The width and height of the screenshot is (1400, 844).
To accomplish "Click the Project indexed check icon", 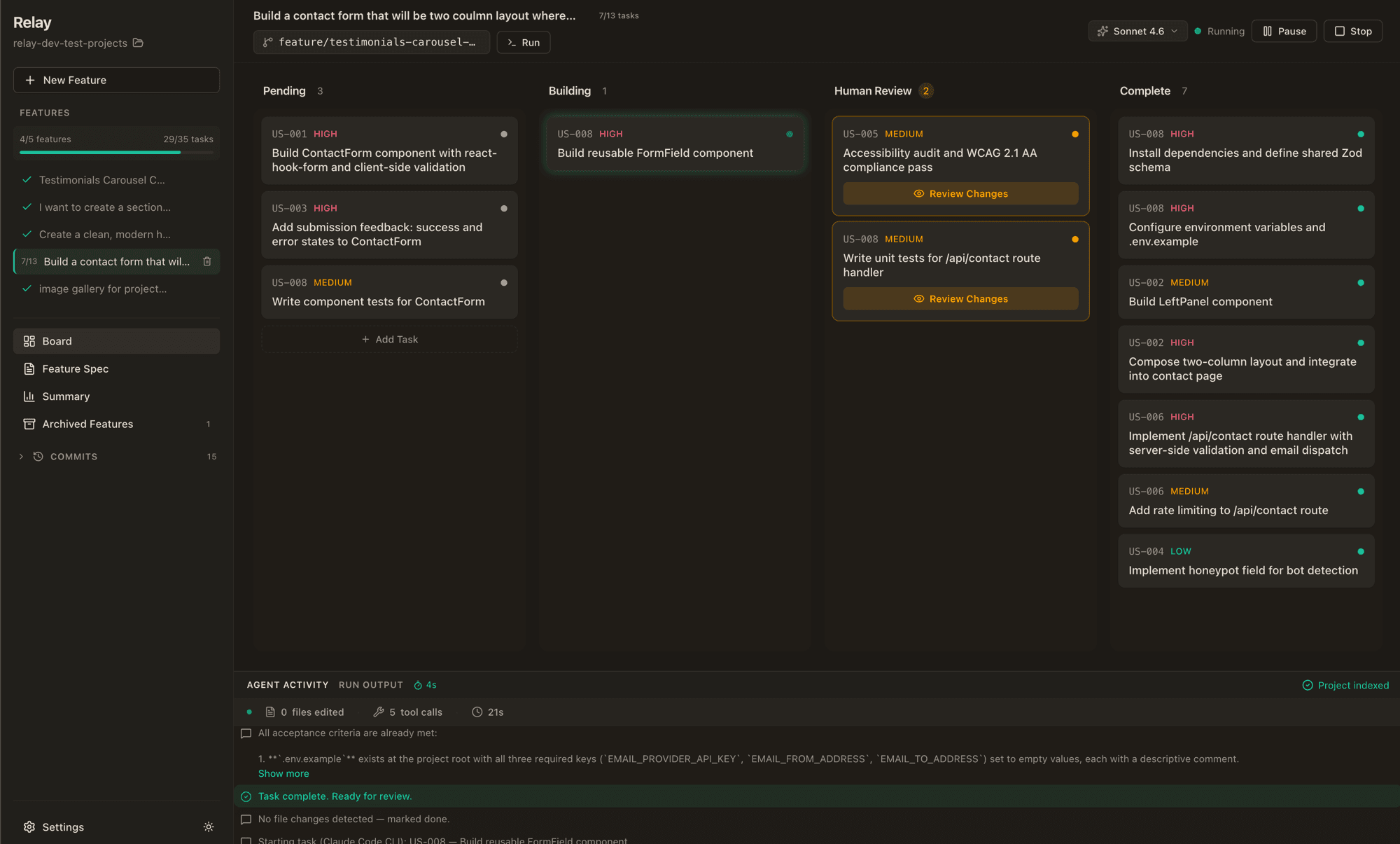I will click(x=1308, y=686).
